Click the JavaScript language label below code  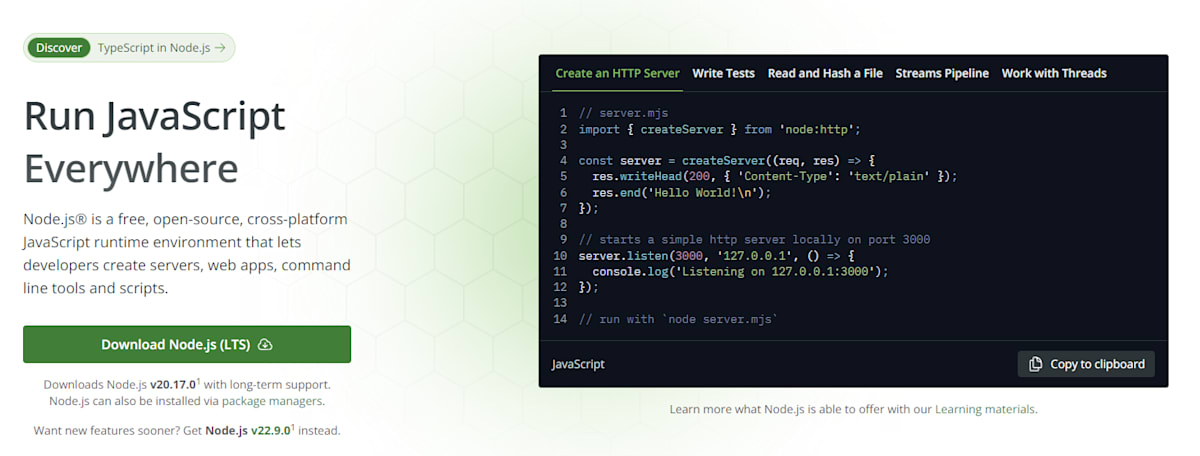pyautogui.click(x=578, y=364)
